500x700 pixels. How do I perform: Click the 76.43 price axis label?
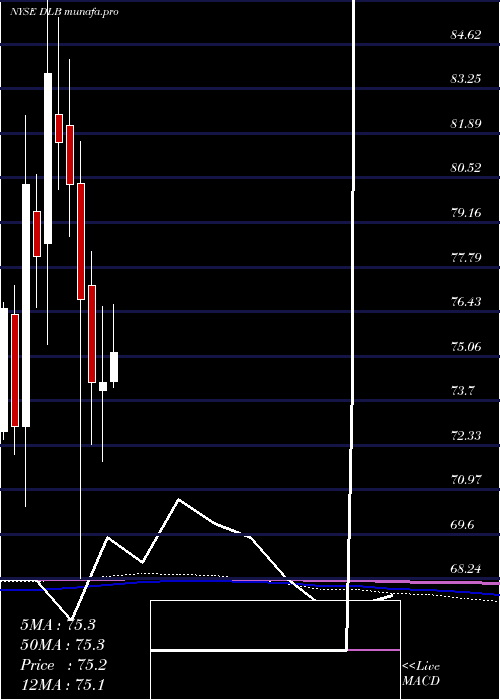466,302
